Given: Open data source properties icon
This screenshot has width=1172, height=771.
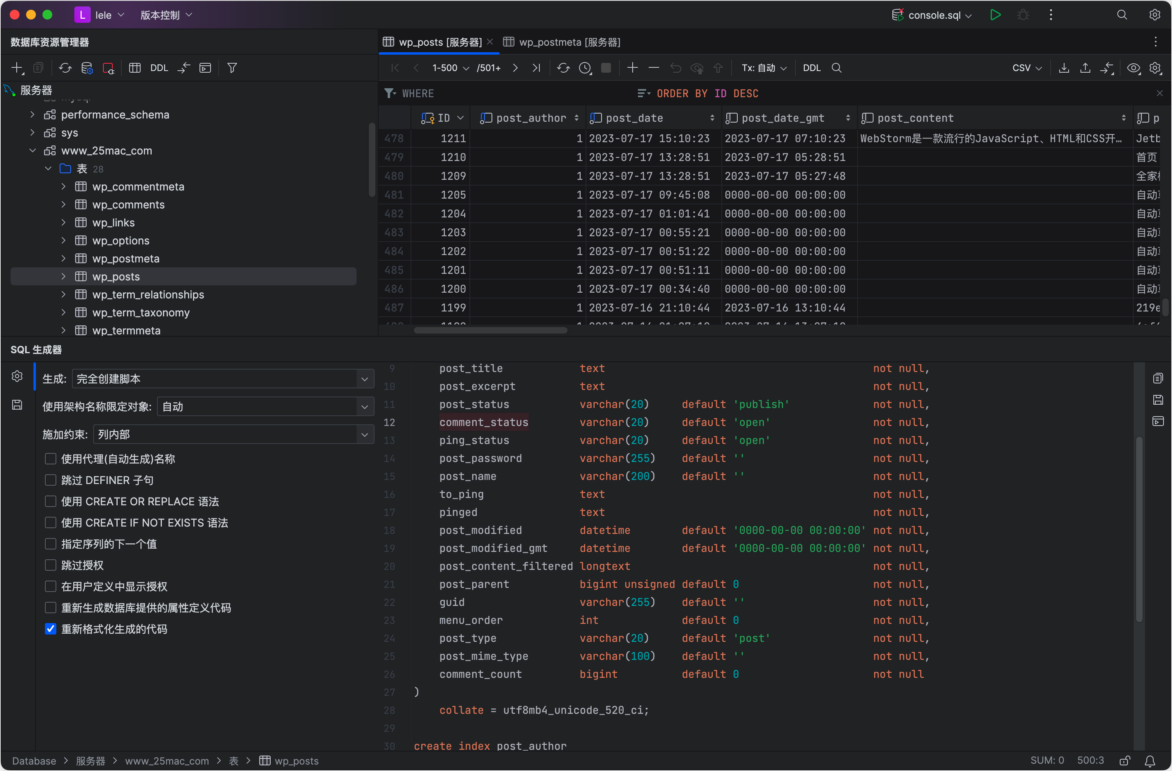Looking at the screenshot, I should coord(87,68).
